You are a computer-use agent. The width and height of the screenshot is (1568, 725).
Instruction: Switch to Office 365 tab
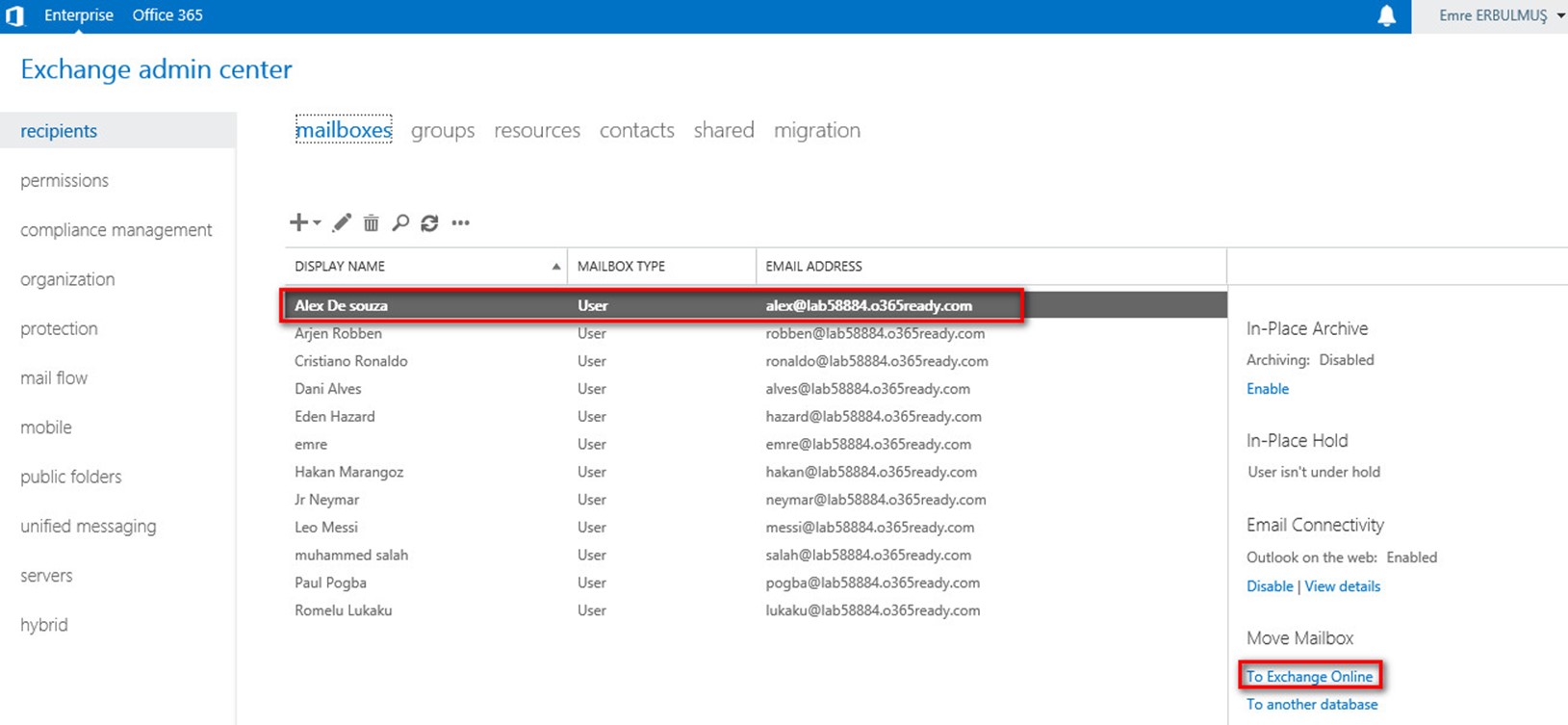coord(167,15)
